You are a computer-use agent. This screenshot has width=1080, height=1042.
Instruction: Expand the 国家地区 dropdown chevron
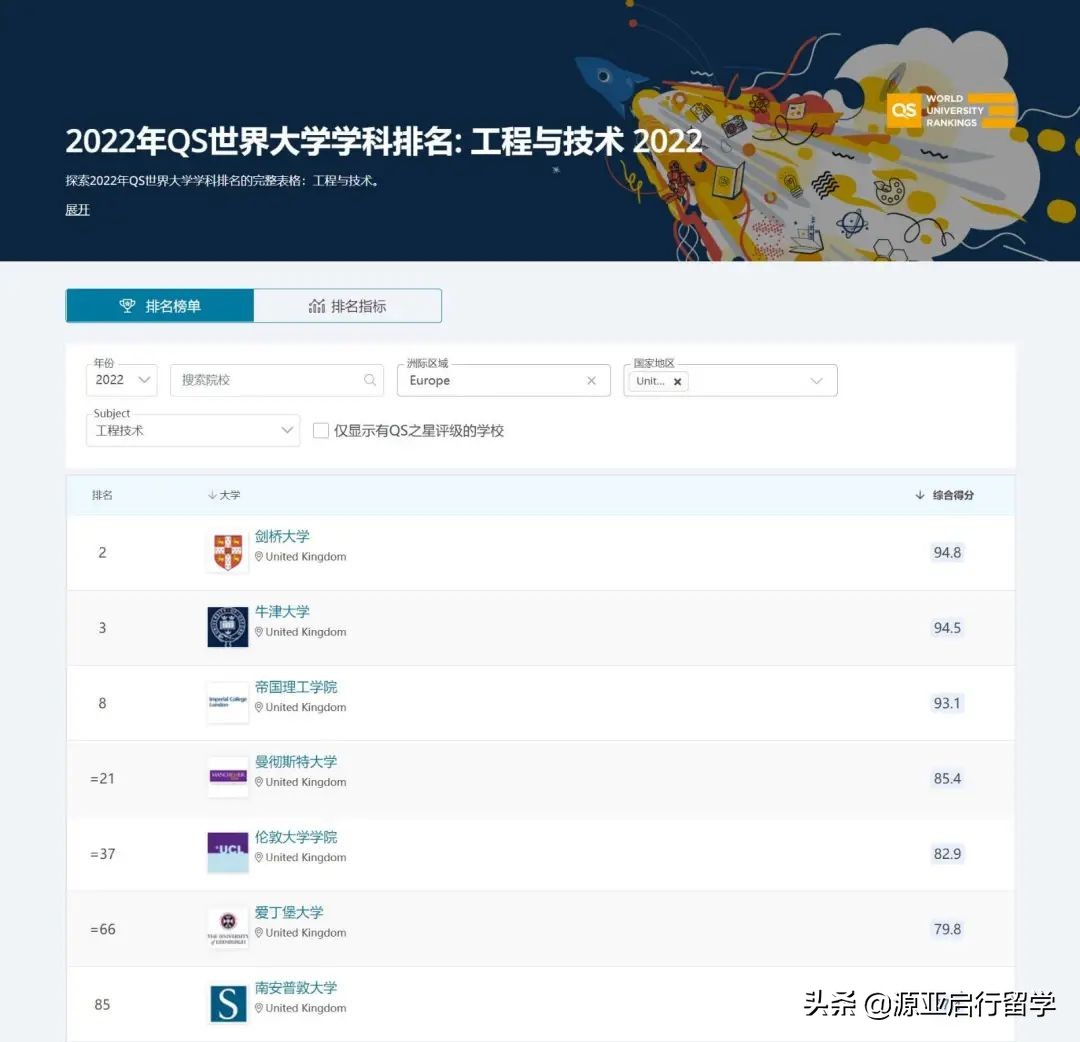[817, 380]
